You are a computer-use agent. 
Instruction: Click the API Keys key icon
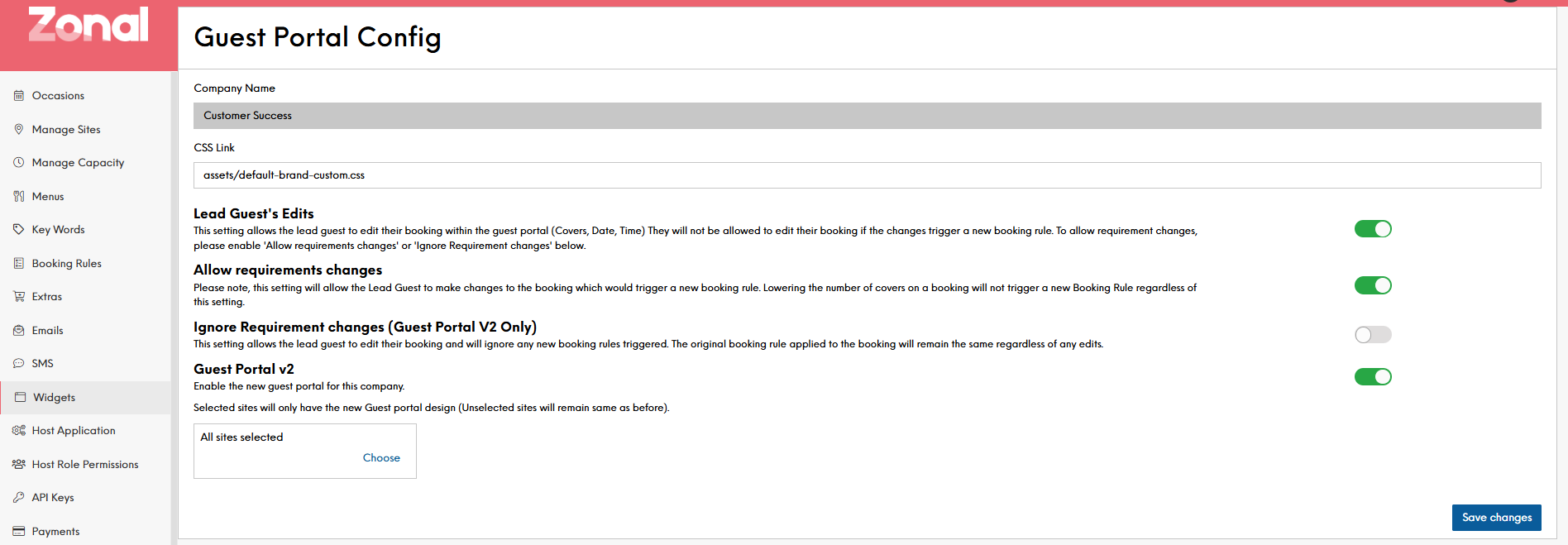coord(19,498)
